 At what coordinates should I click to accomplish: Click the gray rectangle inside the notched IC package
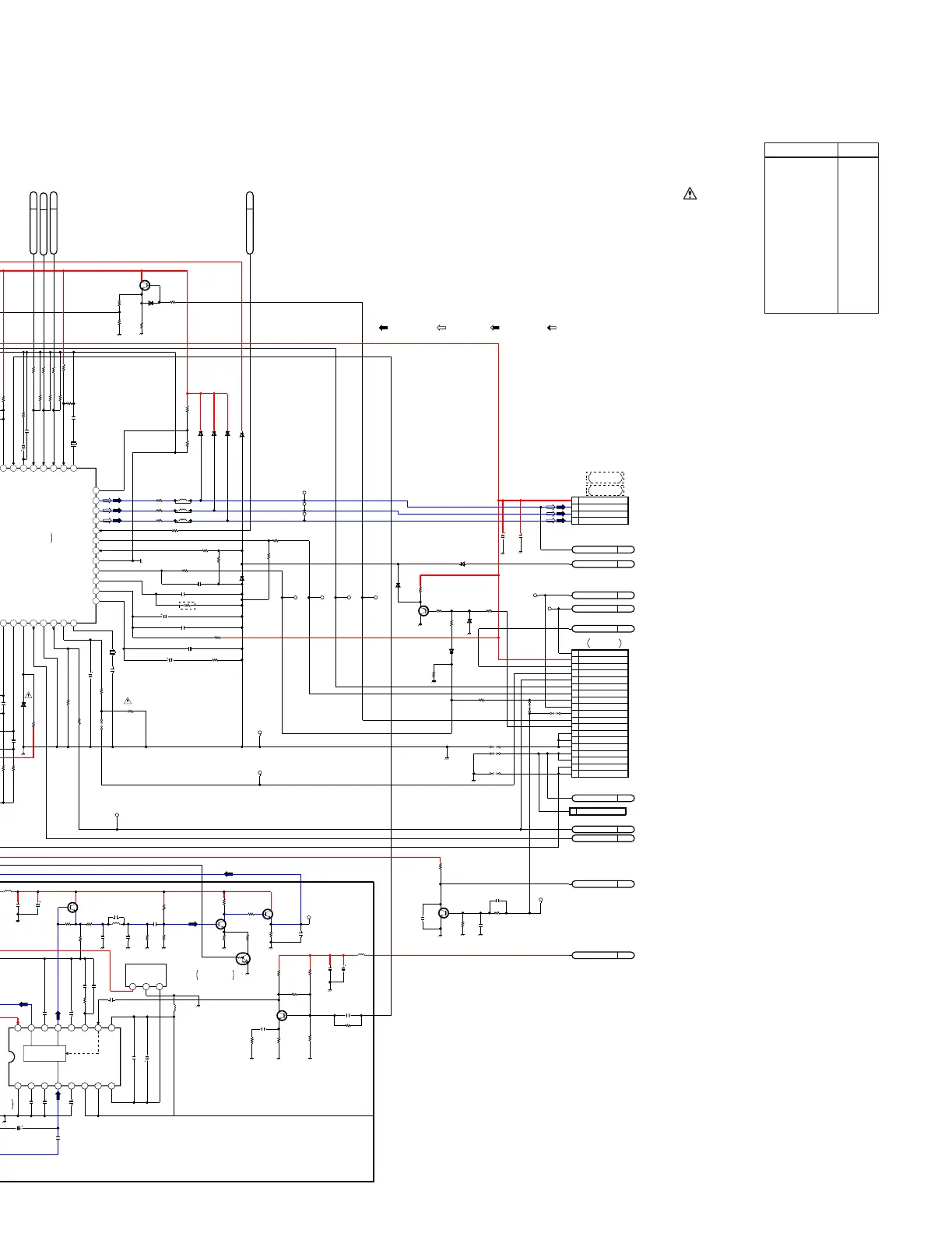point(44,1053)
